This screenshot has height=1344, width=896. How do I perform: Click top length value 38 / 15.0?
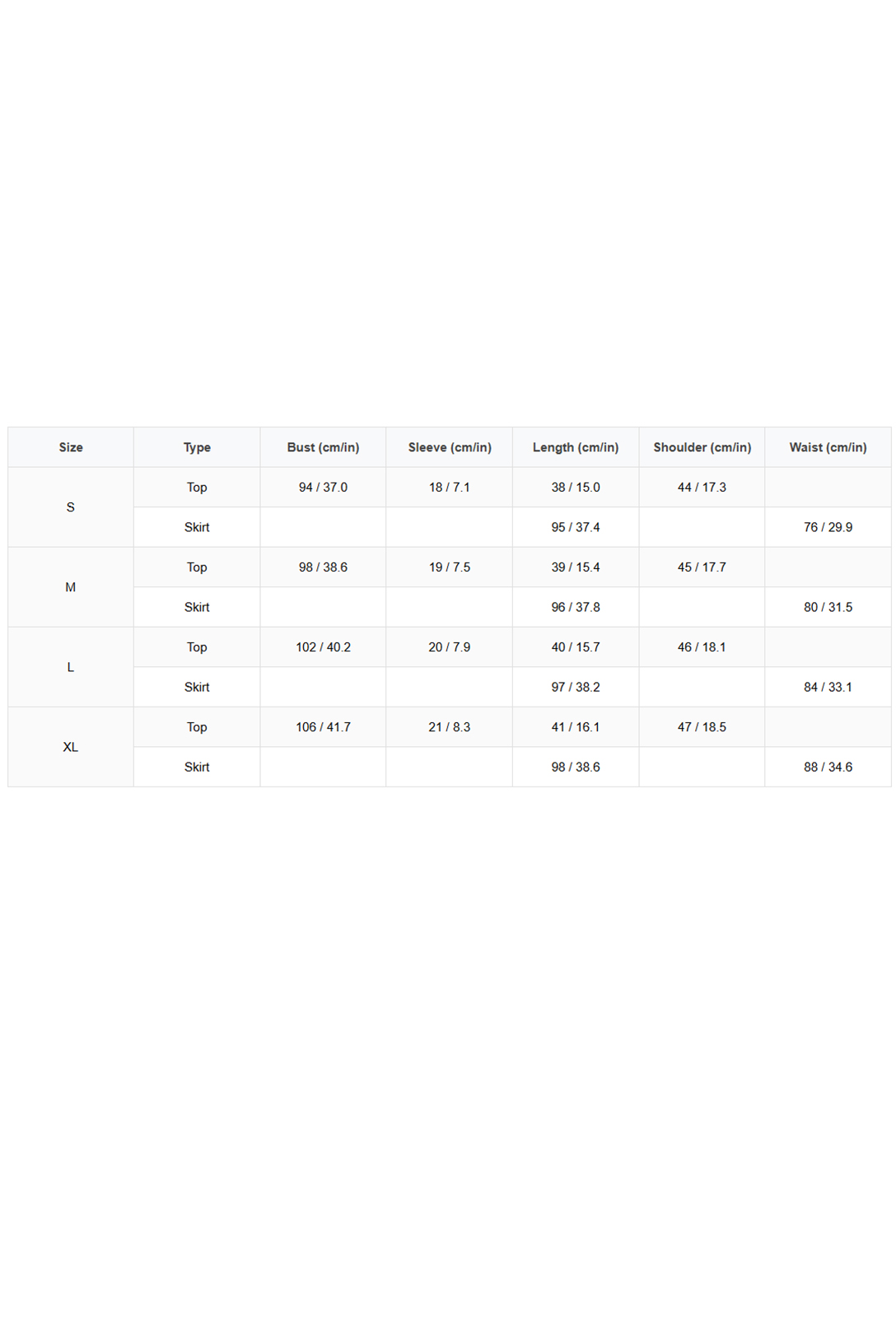coord(576,488)
